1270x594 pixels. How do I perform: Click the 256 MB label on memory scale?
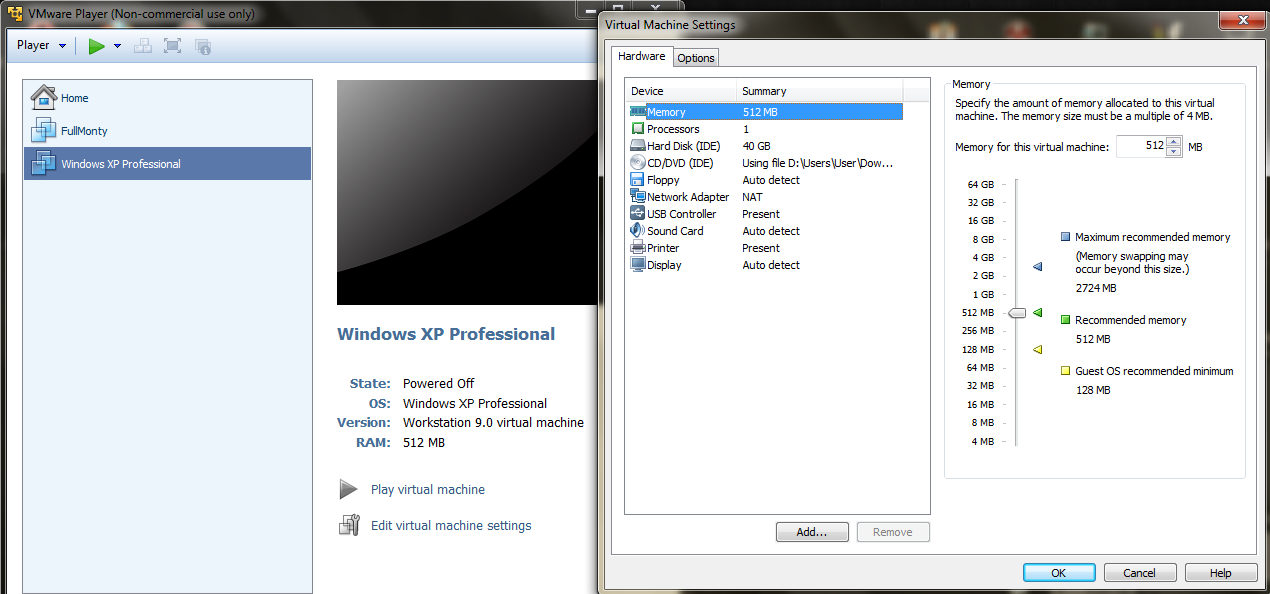coord(978,331)
